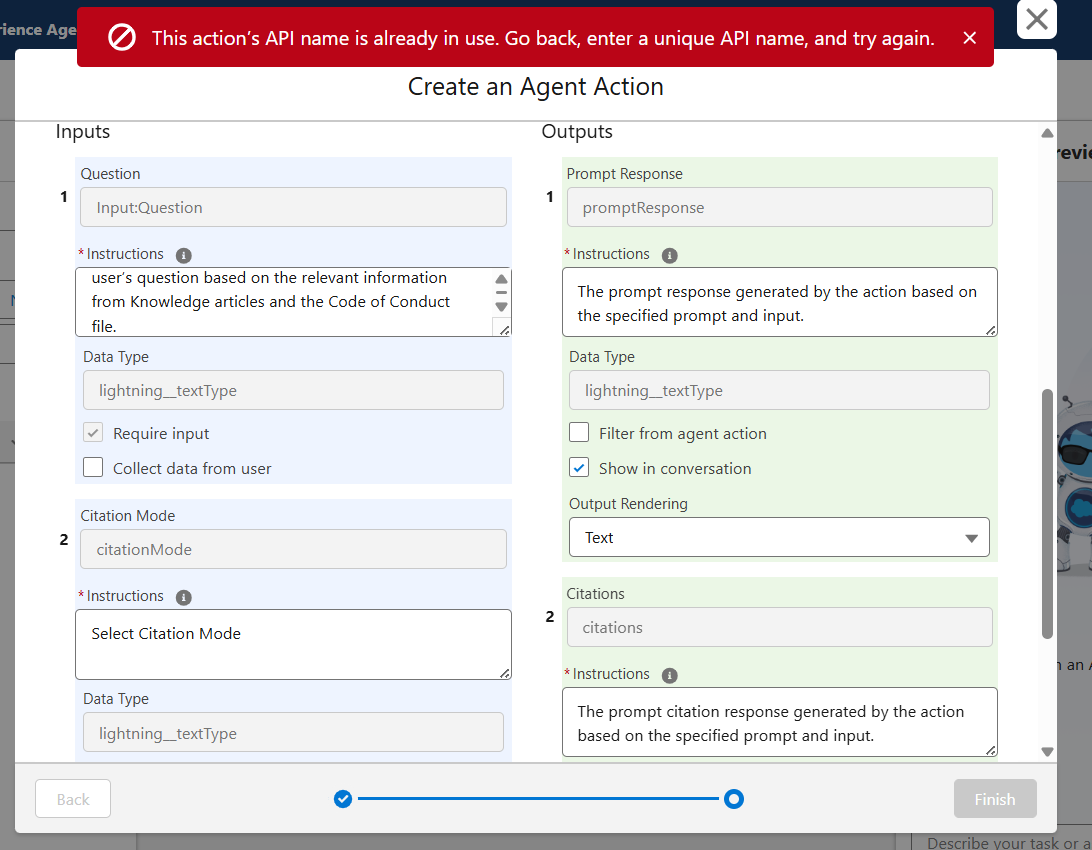Open info tooltip for Prompt Response Instructions
The image size is (1092, 850).
669,255
